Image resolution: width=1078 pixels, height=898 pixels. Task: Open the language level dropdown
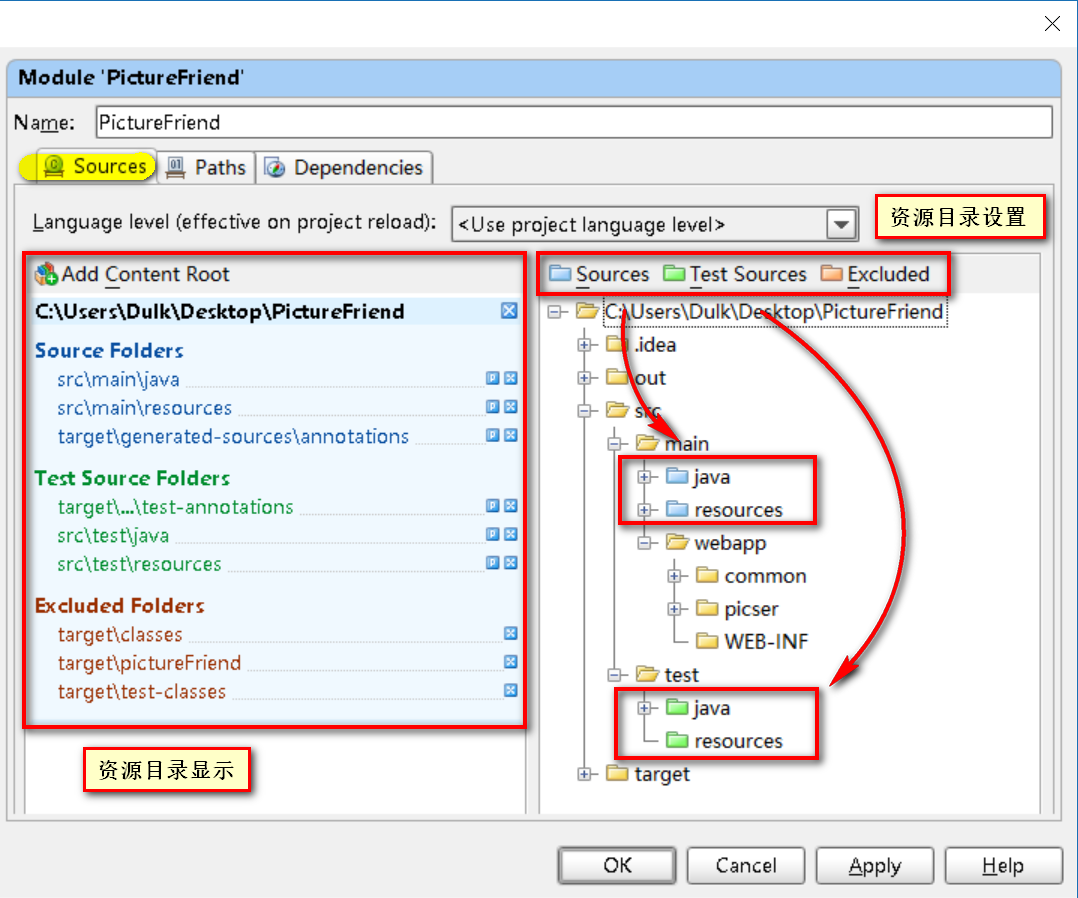(841, 225)
